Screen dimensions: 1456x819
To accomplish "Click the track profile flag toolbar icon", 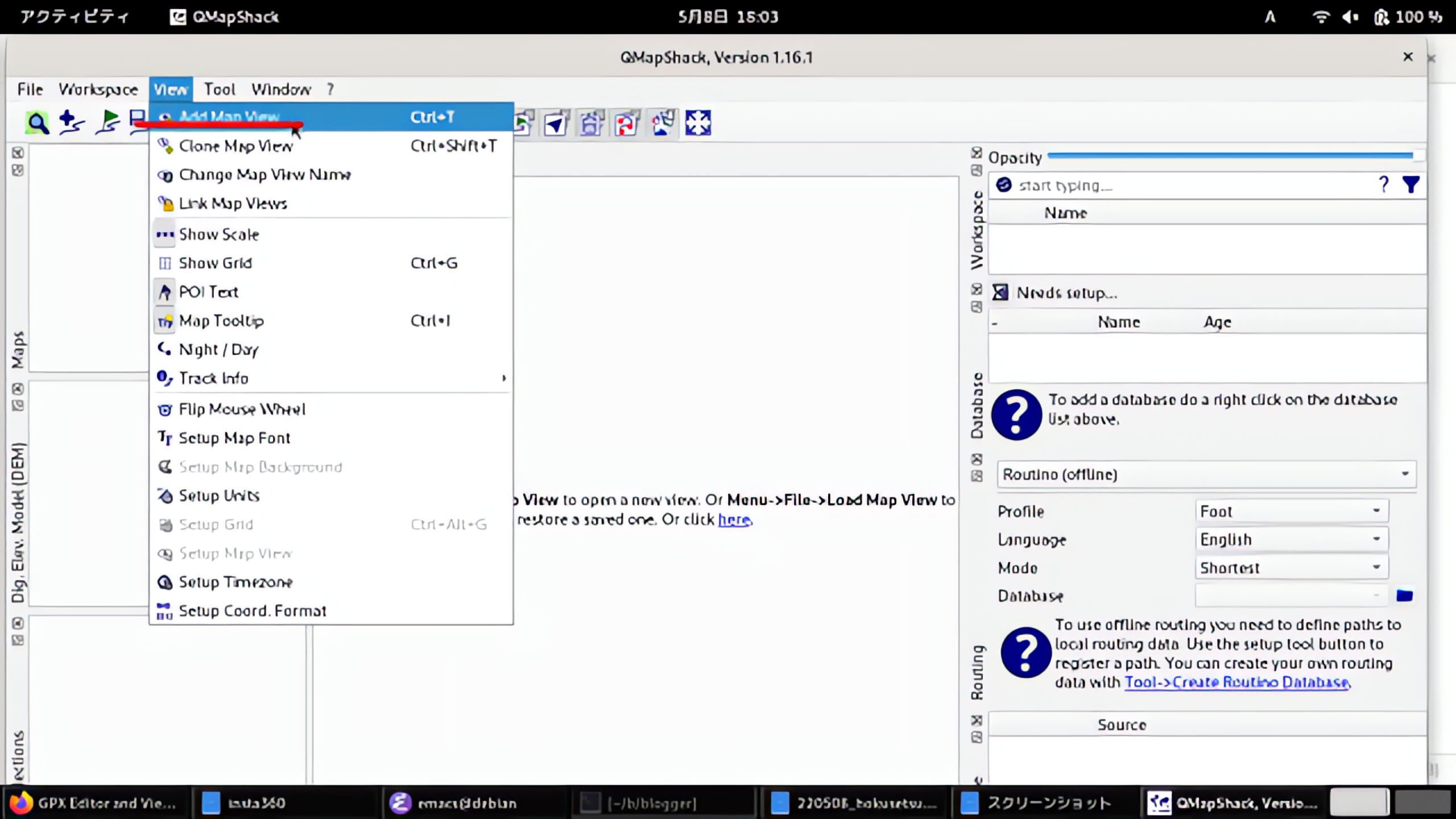I will 107,122.
